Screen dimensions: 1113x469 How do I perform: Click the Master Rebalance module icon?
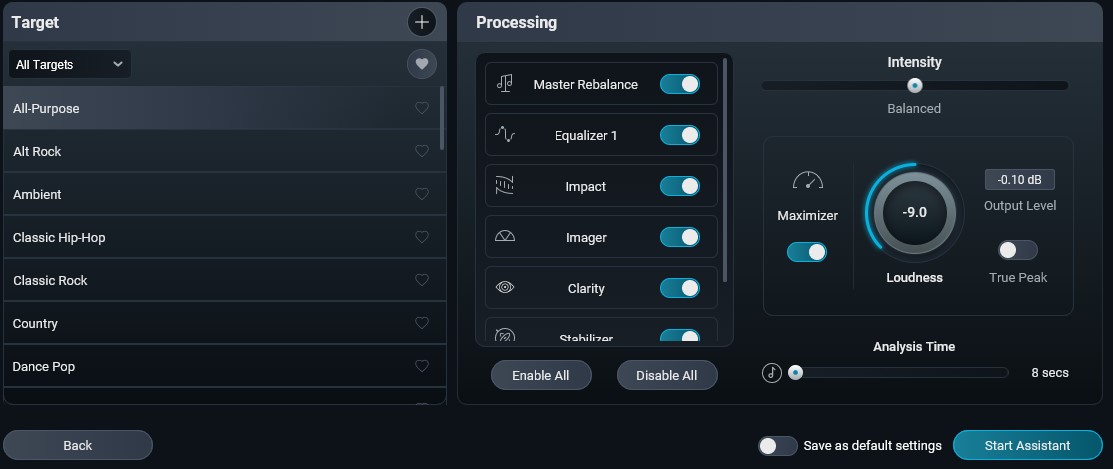[x=505, y=84]
